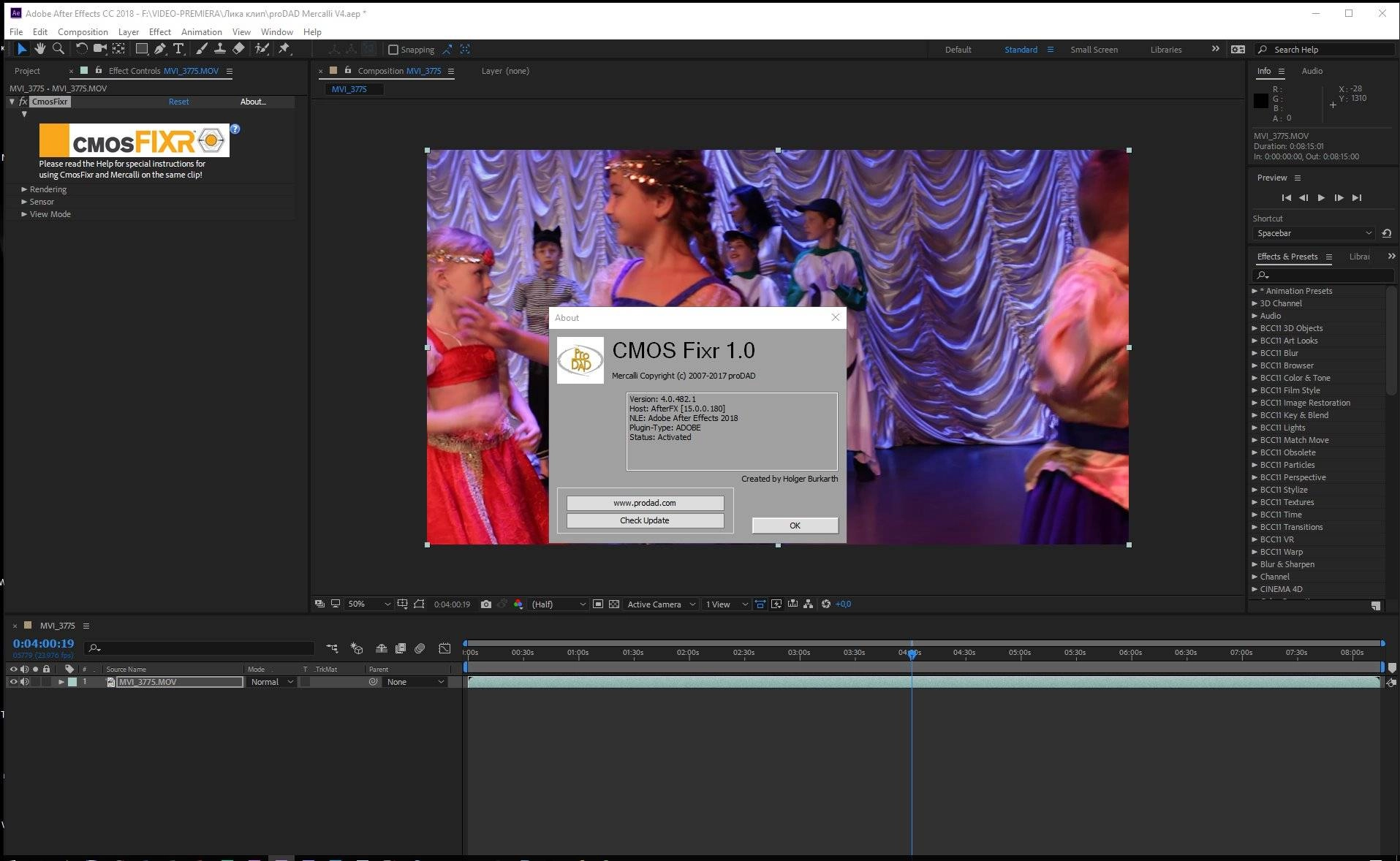The image size is (1400, 861).
Task: Open the Active Camera view dropdown
Action: click(661, 604)
